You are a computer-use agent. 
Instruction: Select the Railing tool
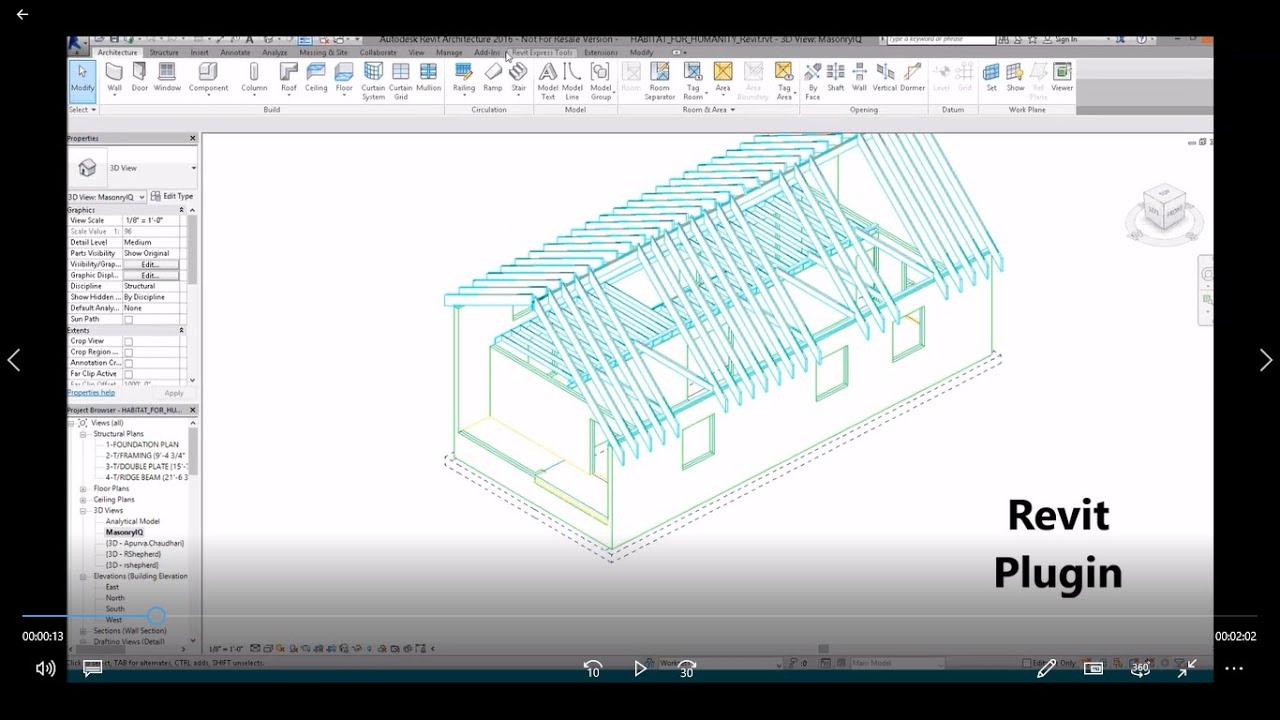pos(464,78)
